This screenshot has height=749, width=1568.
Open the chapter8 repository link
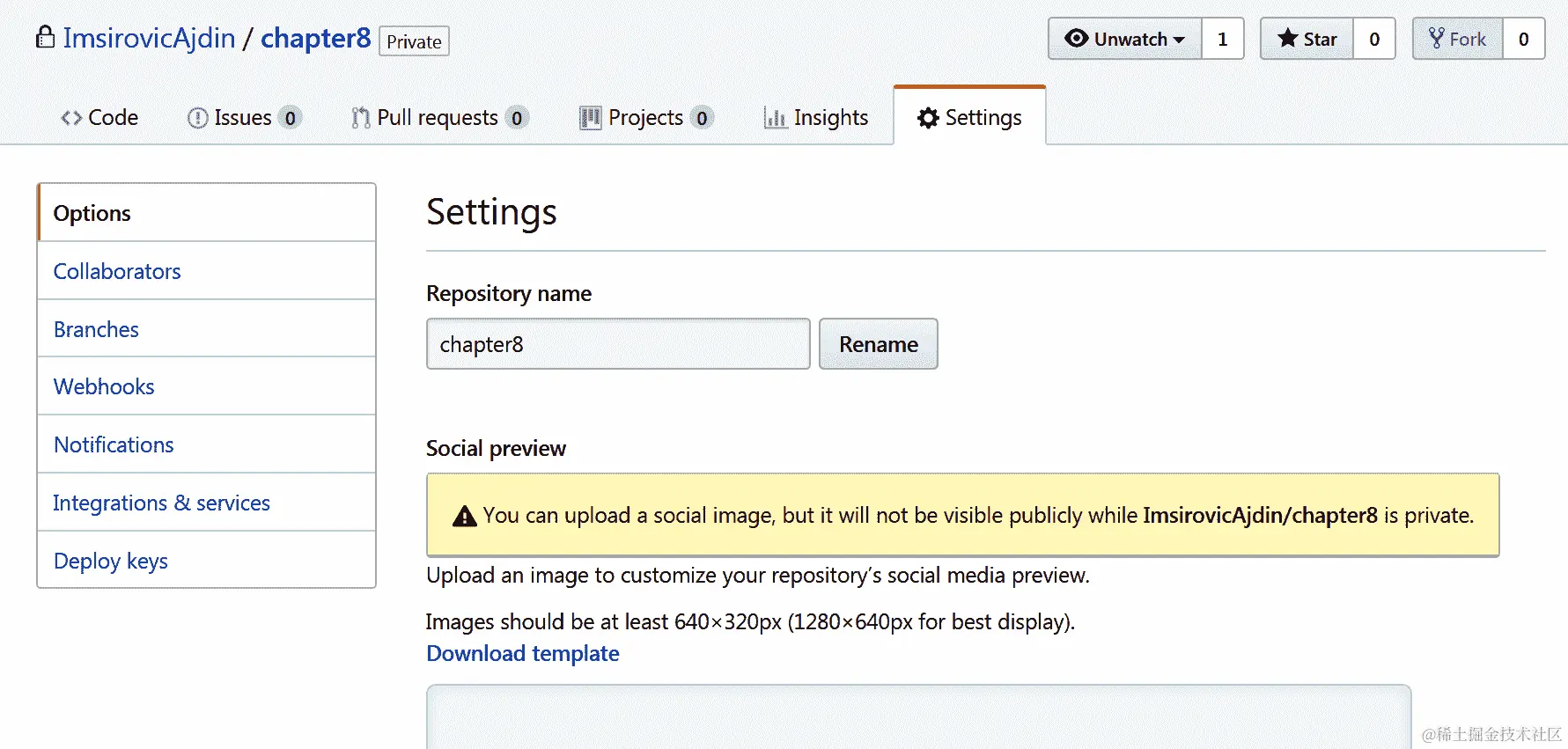[316, 39]
